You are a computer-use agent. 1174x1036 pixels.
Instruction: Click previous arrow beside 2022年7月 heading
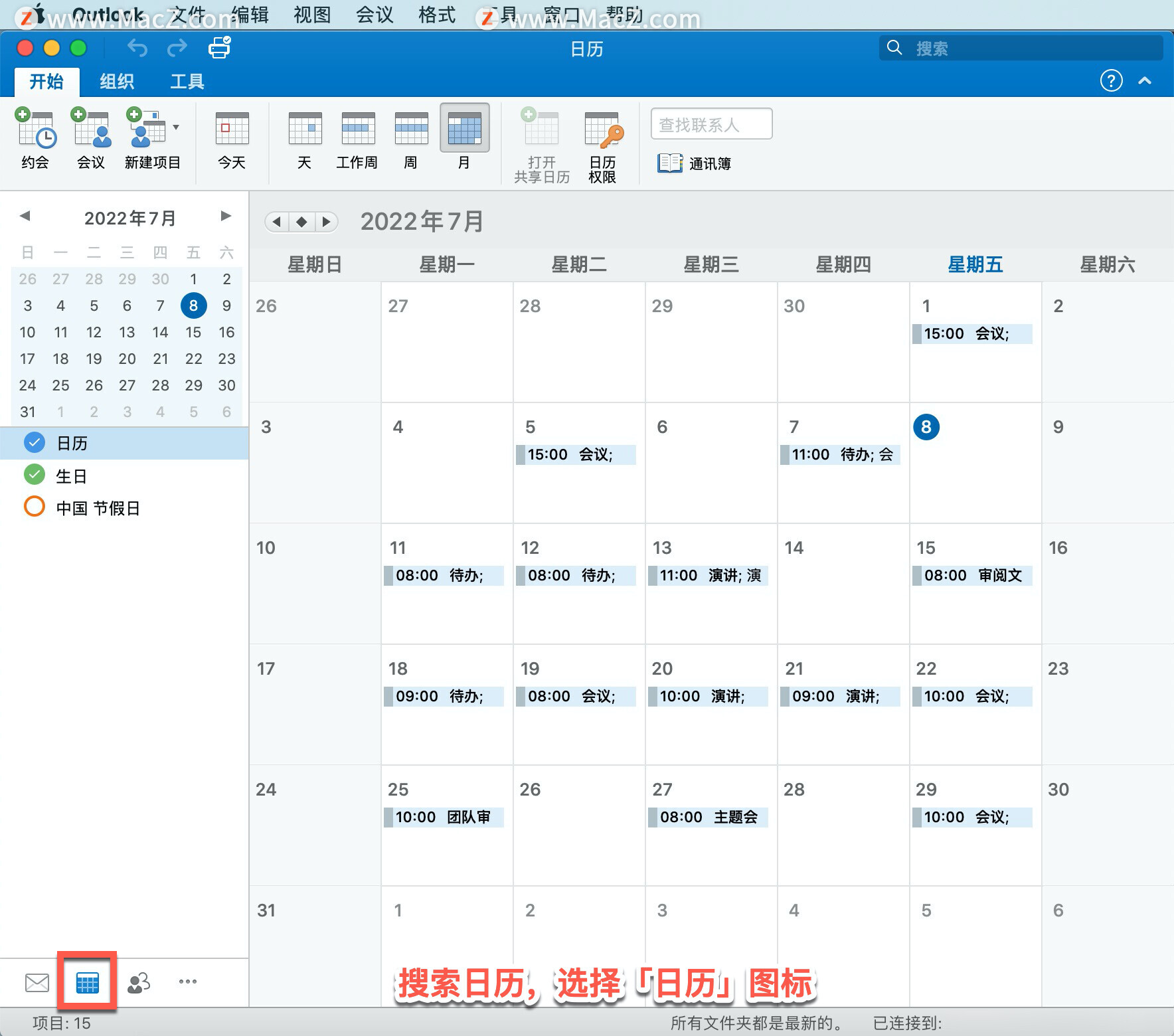pyautogui.click(x=277, y=221)
